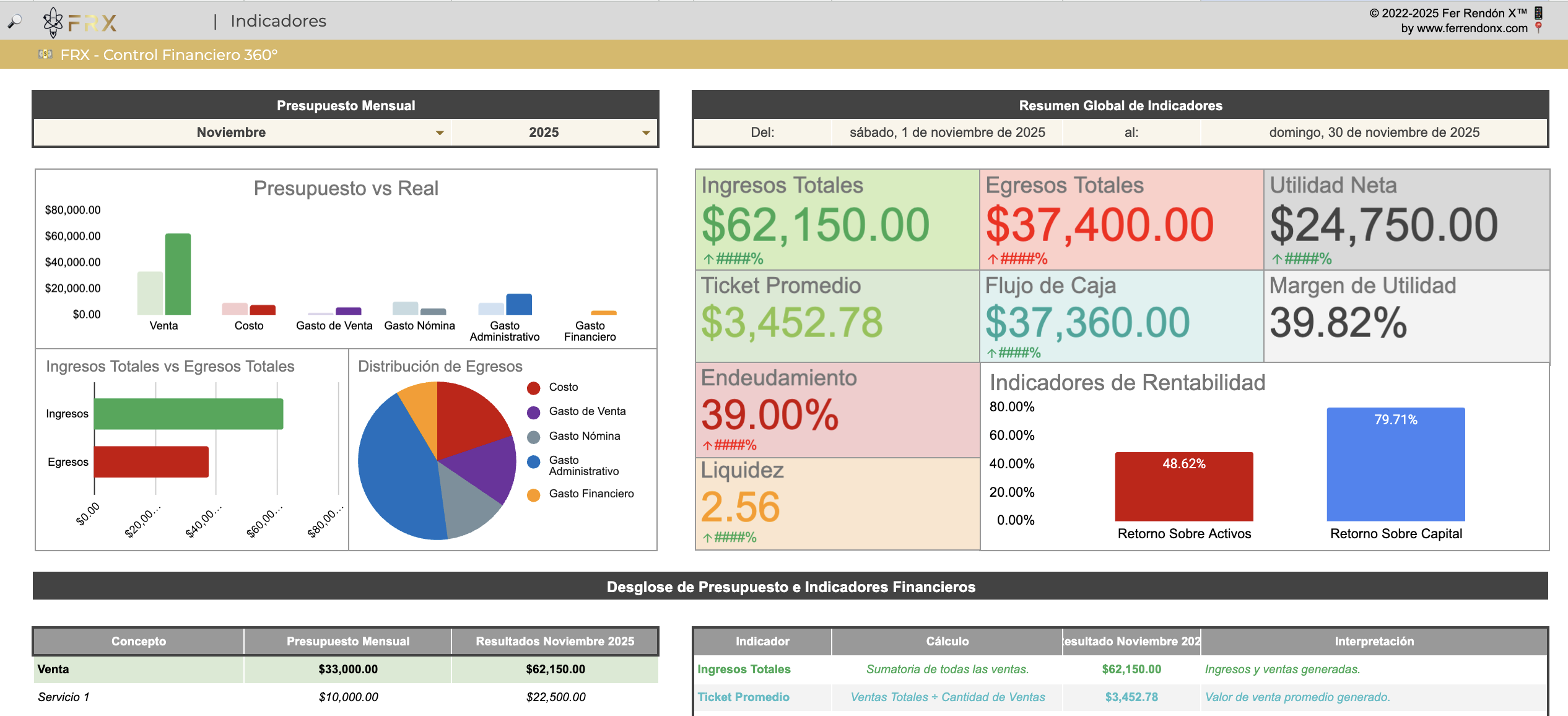
Task: Click the red arrow under Egresos Totales
Action: tap(993, 259)
